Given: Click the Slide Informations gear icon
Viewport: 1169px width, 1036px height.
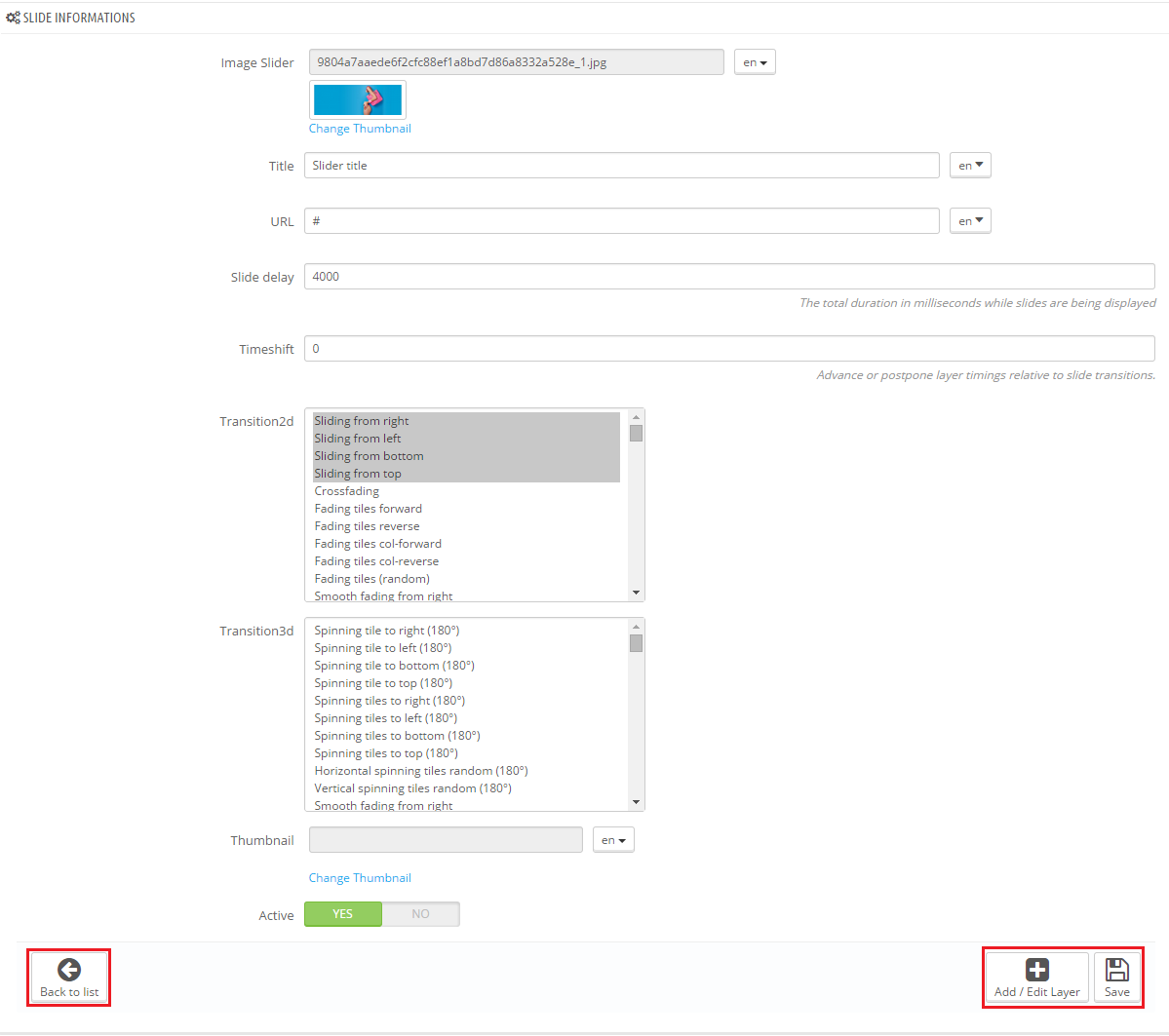Looking at the screenshot, I should tap(13, 18).
